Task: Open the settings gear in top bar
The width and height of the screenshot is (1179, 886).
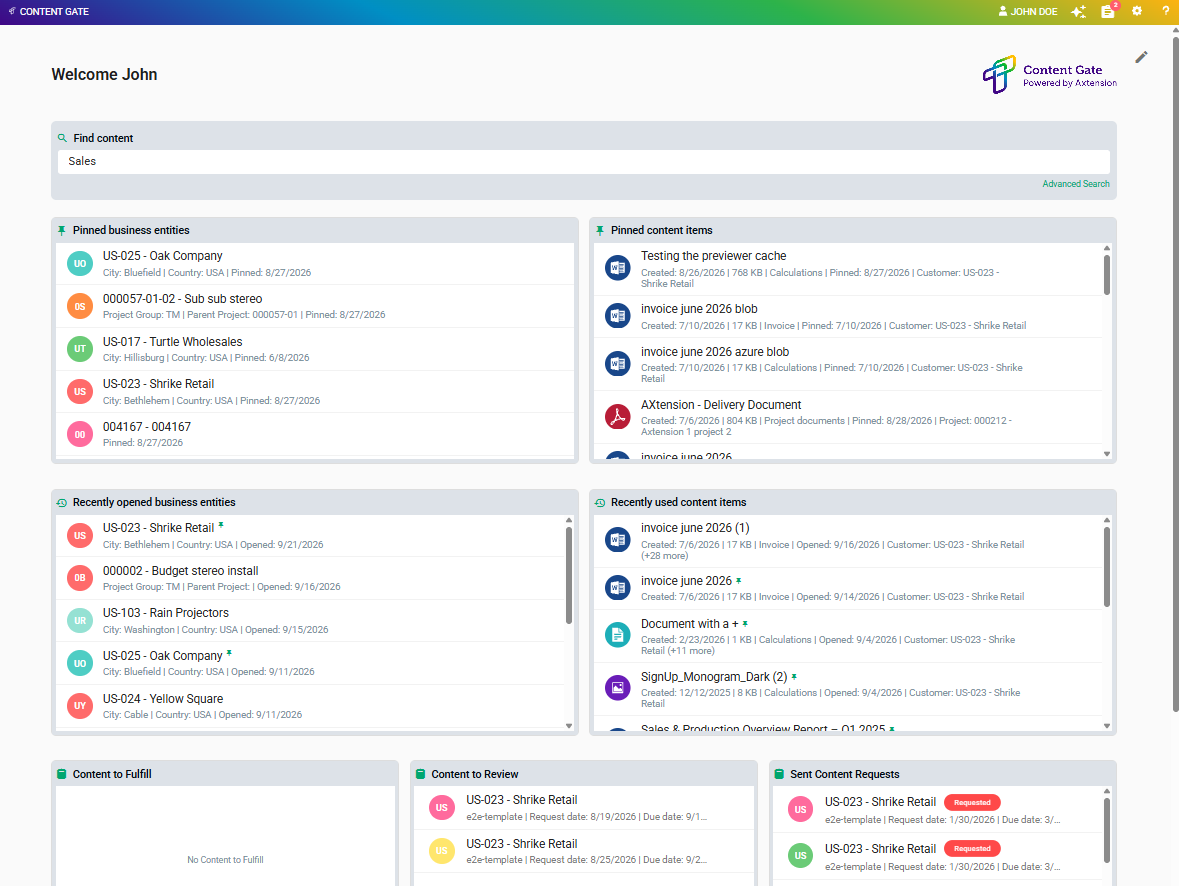Action: point(1137,11)
